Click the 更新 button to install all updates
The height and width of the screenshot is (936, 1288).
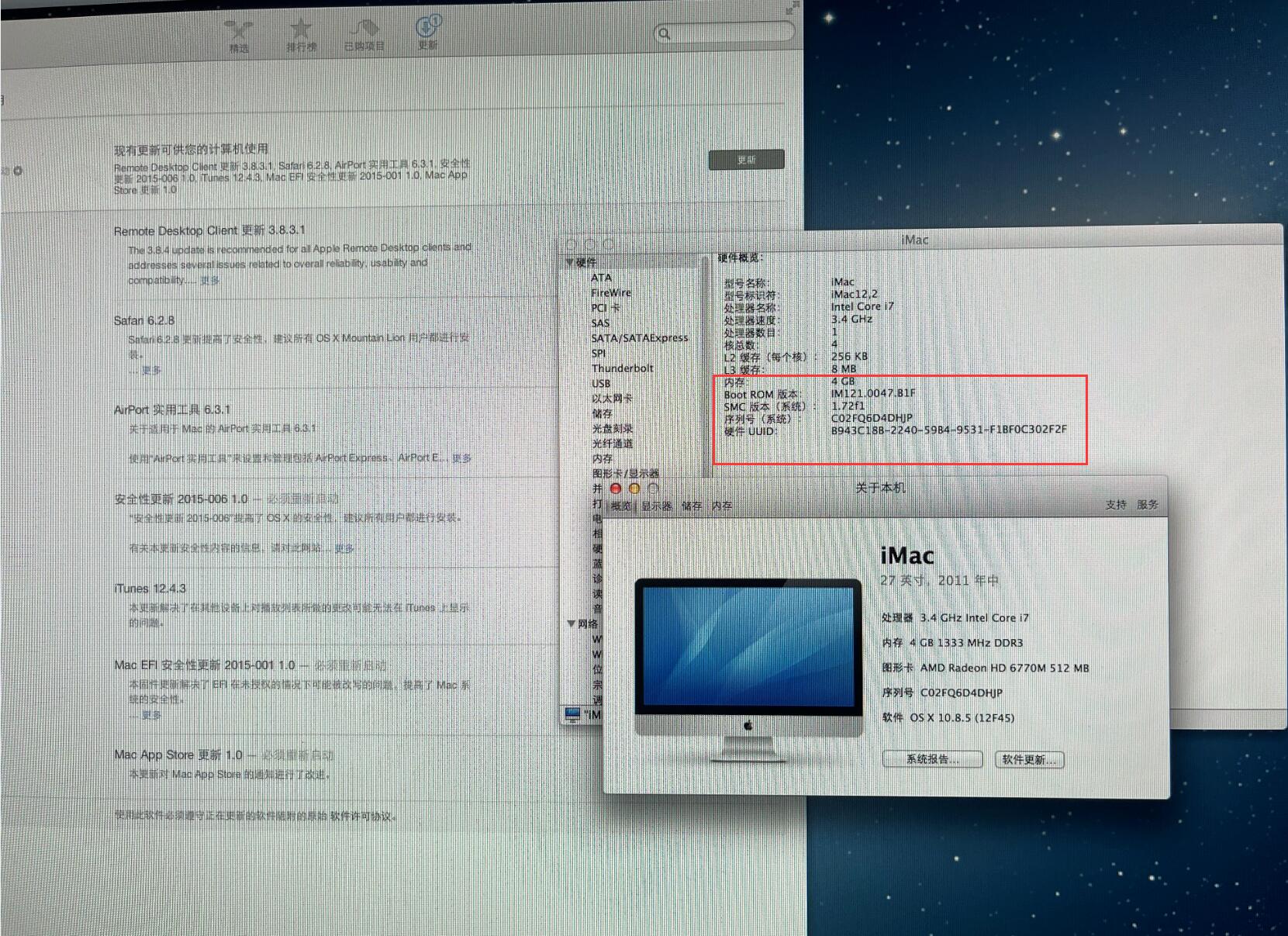coord(746,160)
